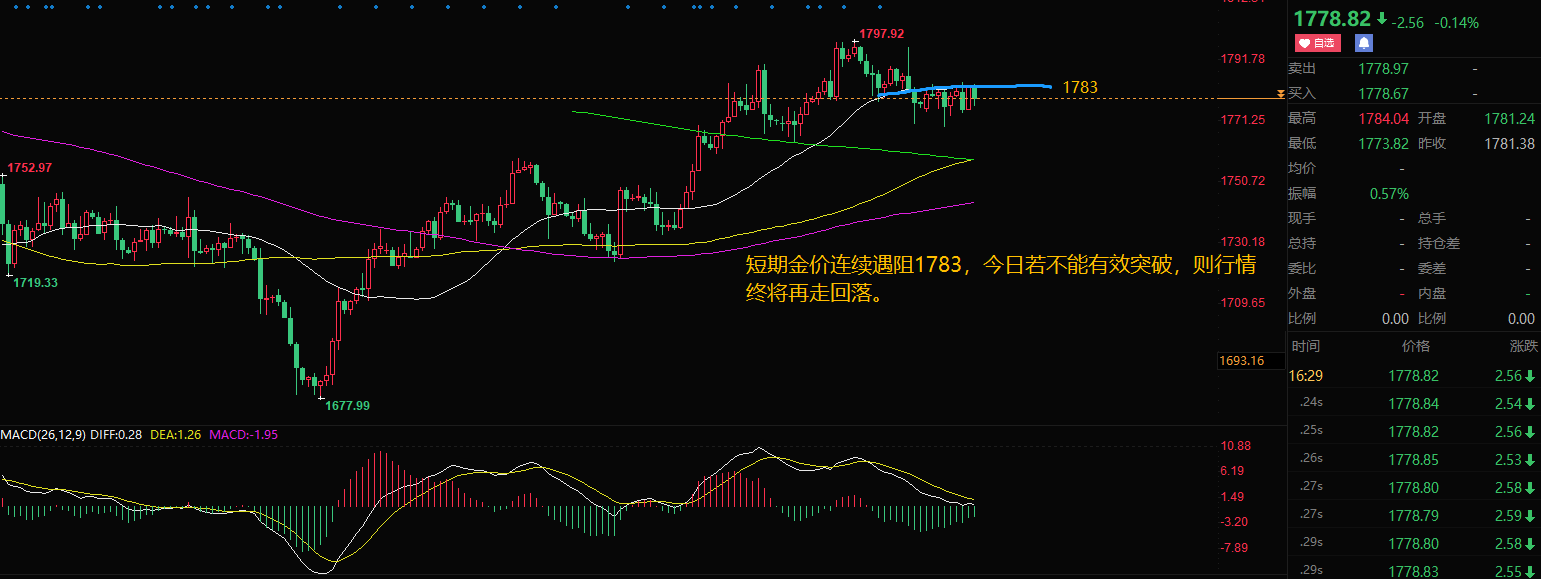Image resolution: width=1541 pixels, height=579 pixels.
Task: Click the 涨跌 column header
Action: pyautogui.click(x=1525, y=346)
